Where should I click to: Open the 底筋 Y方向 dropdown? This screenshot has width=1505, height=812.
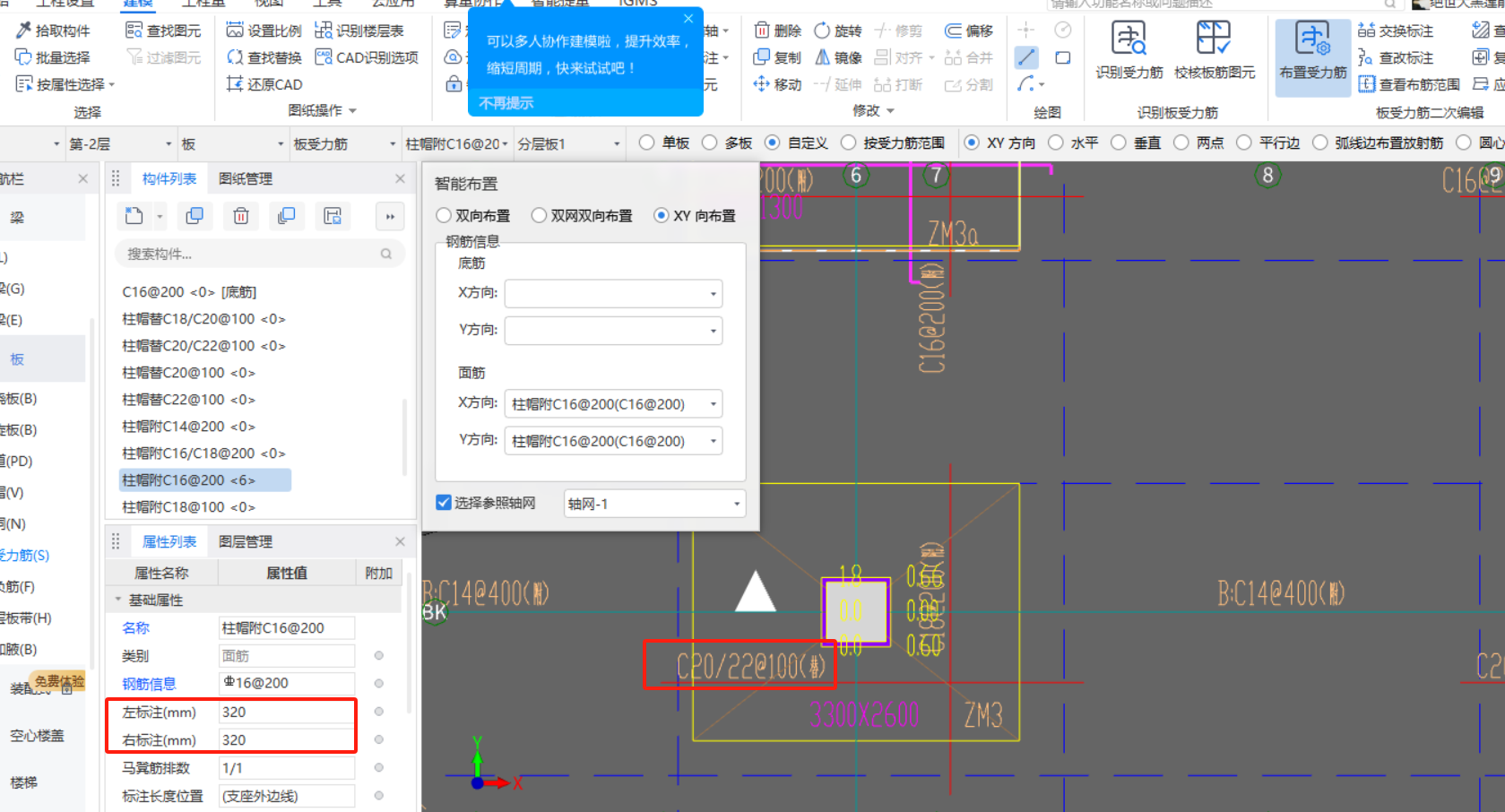613,330
